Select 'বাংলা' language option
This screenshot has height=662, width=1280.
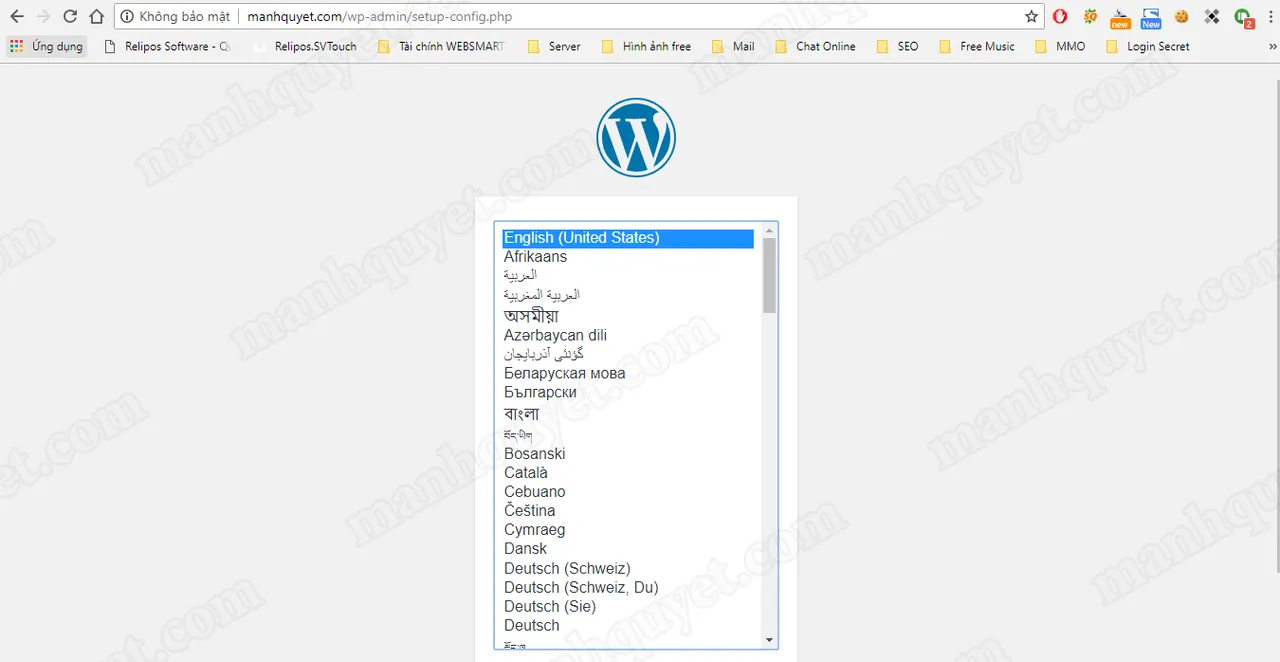pos(628,414)
